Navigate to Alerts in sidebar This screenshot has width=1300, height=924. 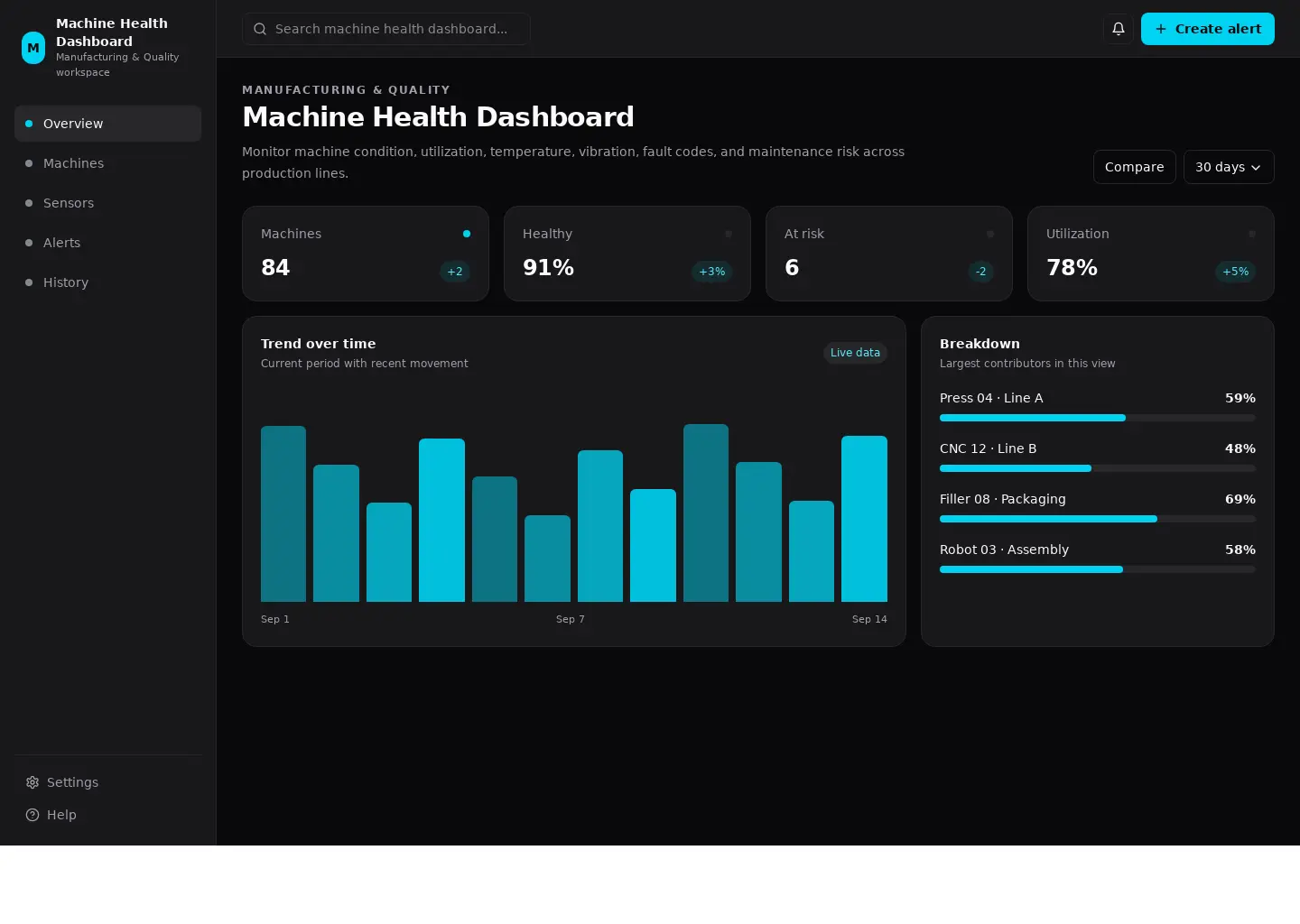tap(107, 243)
